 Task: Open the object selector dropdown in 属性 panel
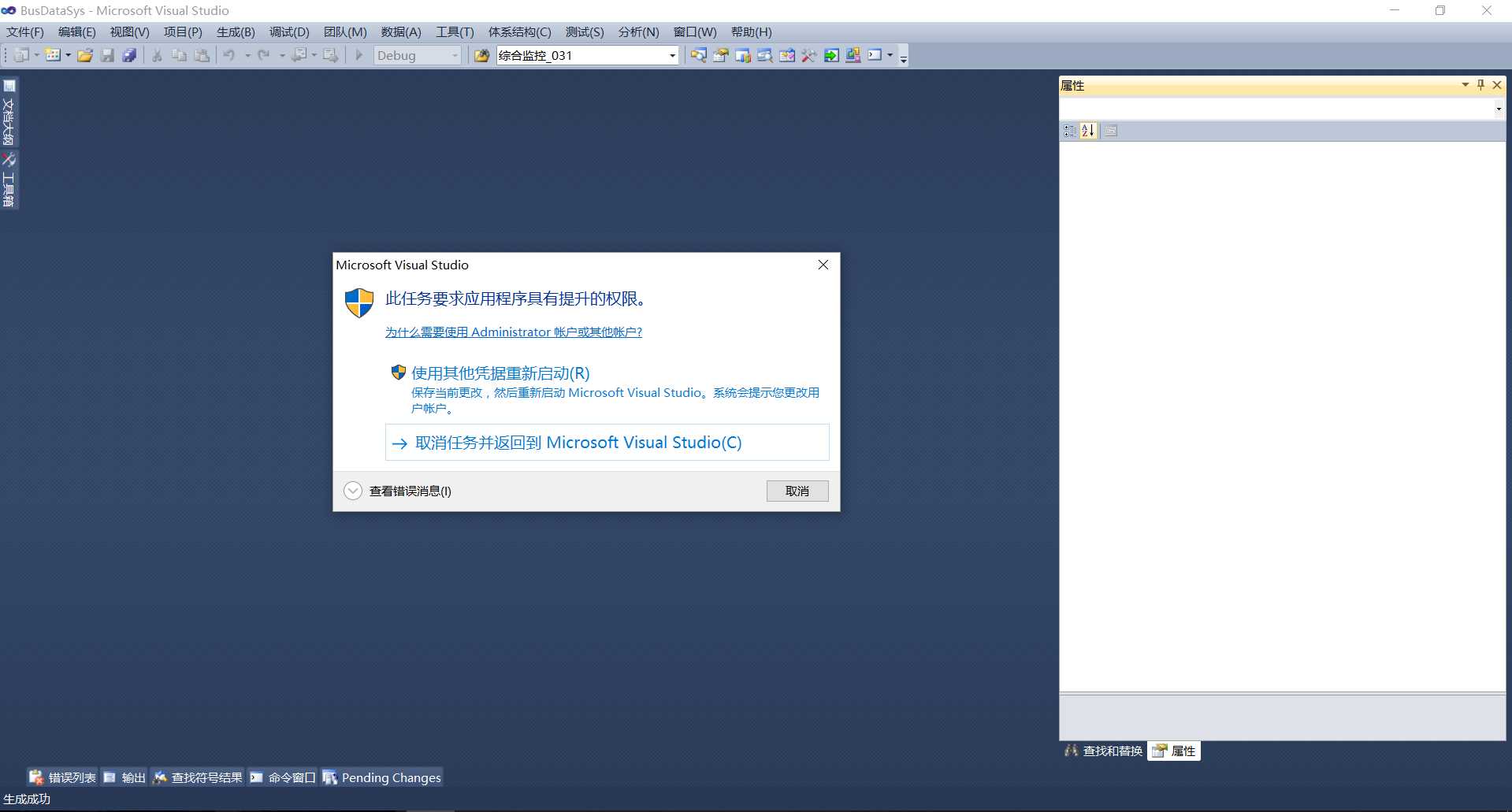tap(1498, 109)
